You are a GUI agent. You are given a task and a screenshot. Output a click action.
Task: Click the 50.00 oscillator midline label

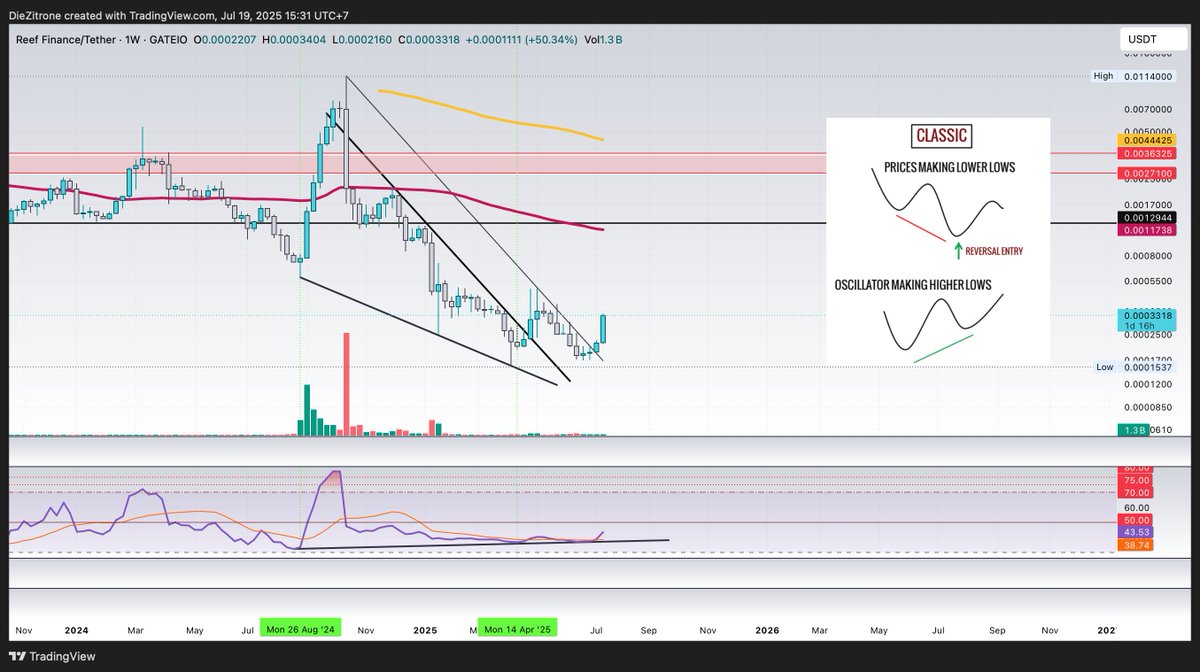pyautogui.click(x=1137, y=521)
